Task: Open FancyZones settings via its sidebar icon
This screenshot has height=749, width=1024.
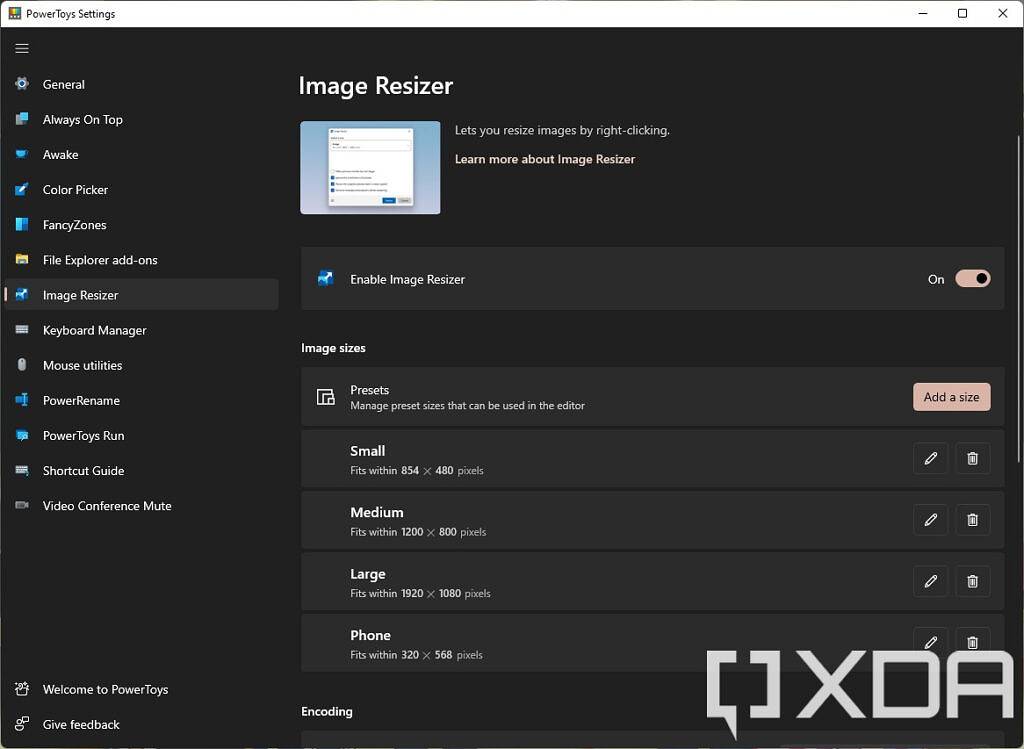Action: 22,225
